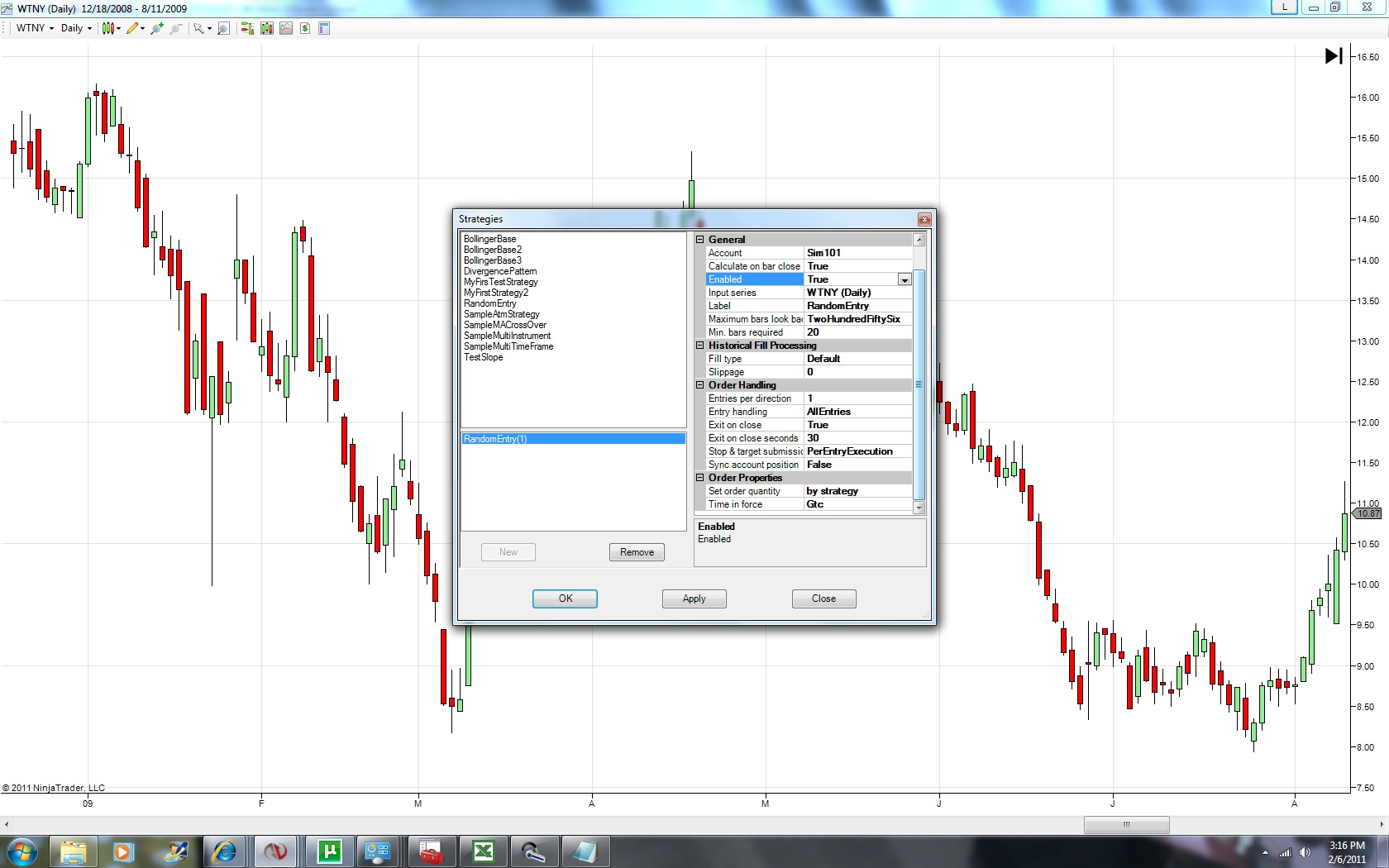
Task: Open the Daily interval dropdown
Action: [x=77, y=28]
